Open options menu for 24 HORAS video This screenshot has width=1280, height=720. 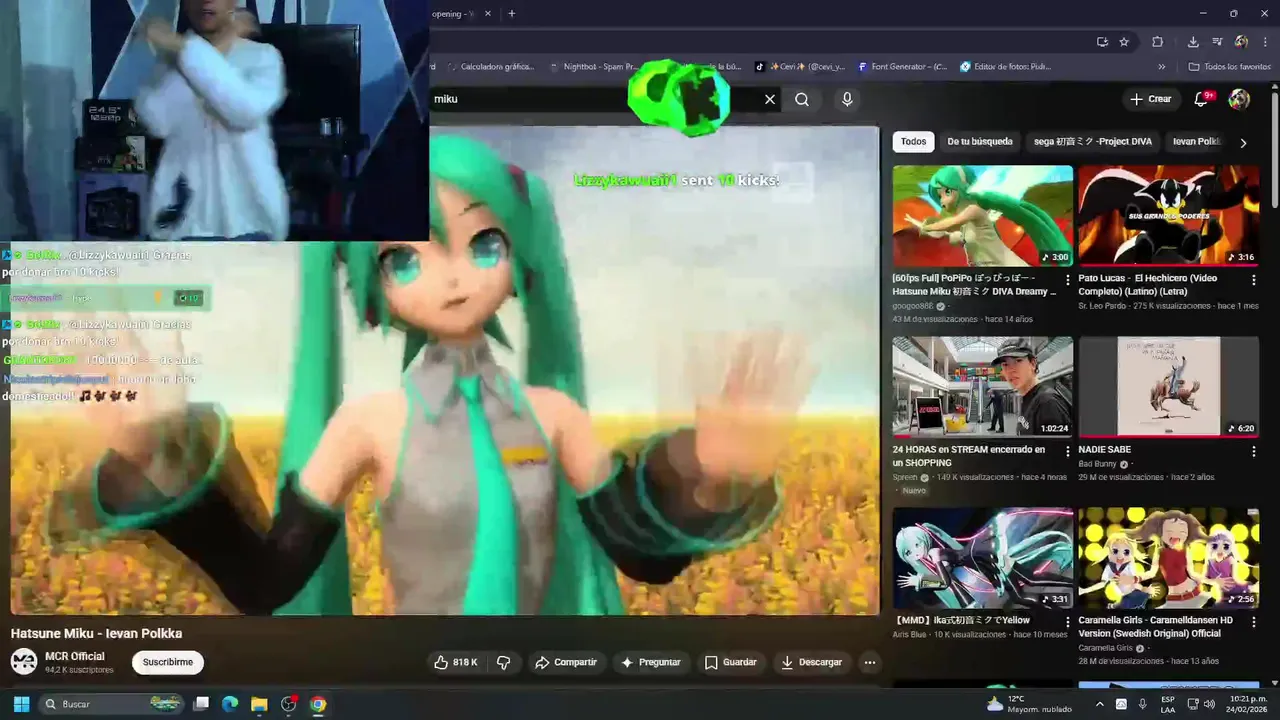(x=1067, y=452)
